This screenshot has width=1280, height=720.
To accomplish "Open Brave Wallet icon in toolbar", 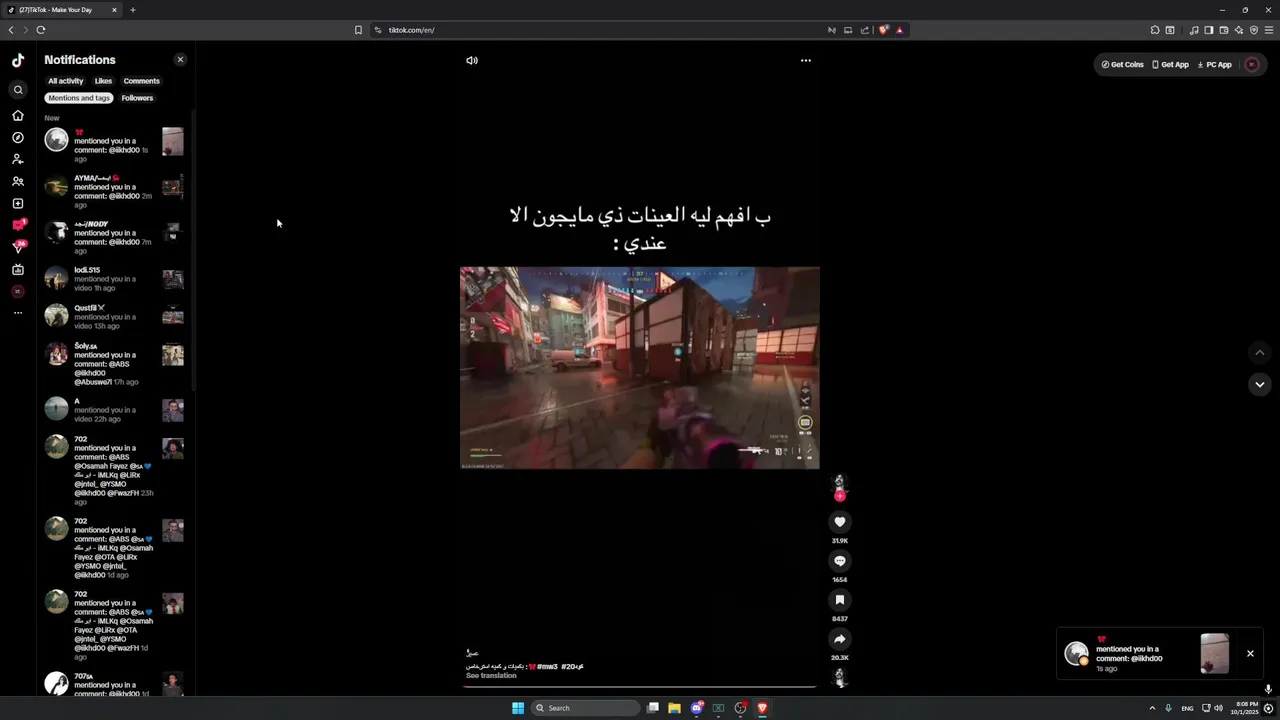I will [x=1223, y=30].
